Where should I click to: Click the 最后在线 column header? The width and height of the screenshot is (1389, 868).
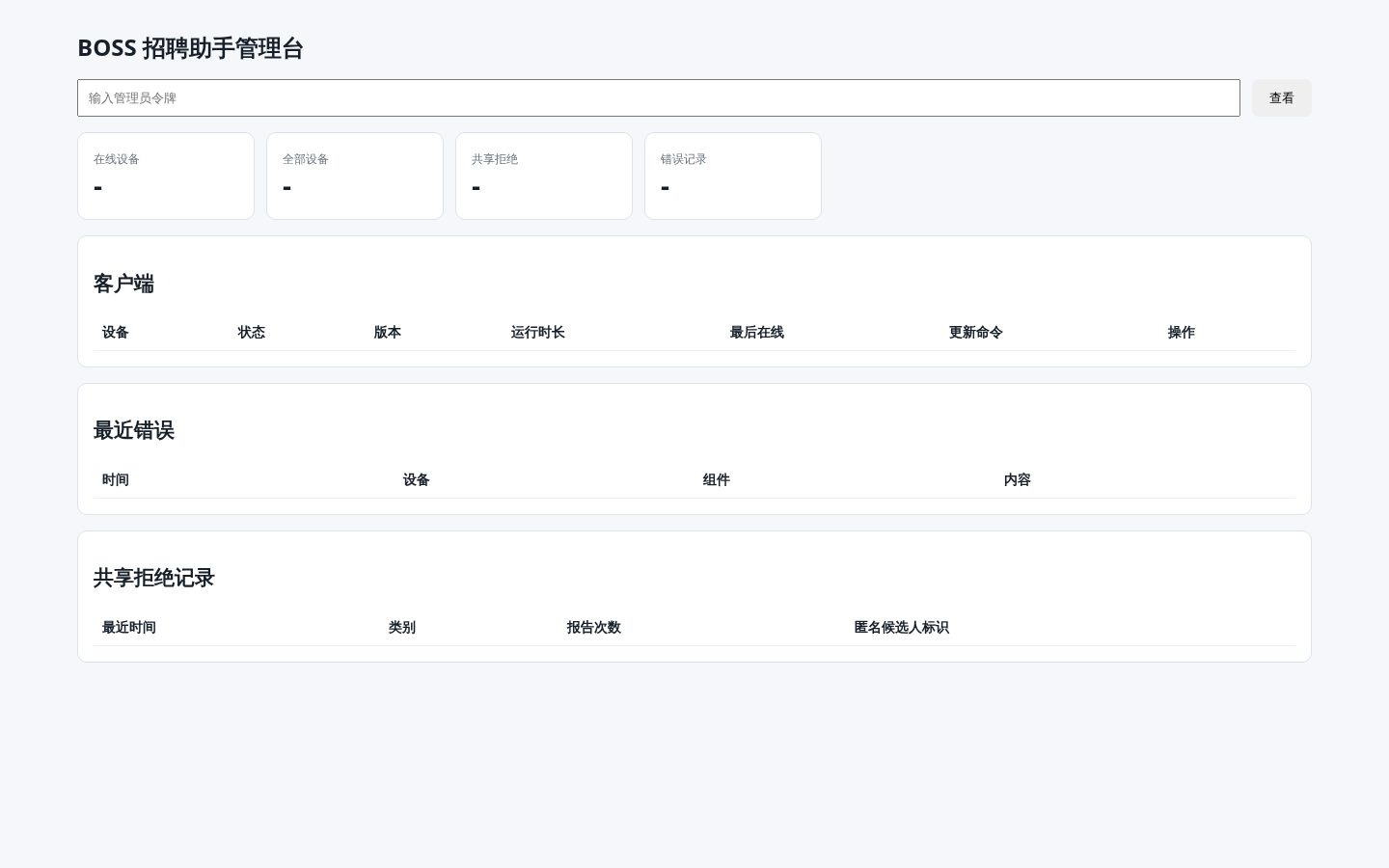pos(757,332)
